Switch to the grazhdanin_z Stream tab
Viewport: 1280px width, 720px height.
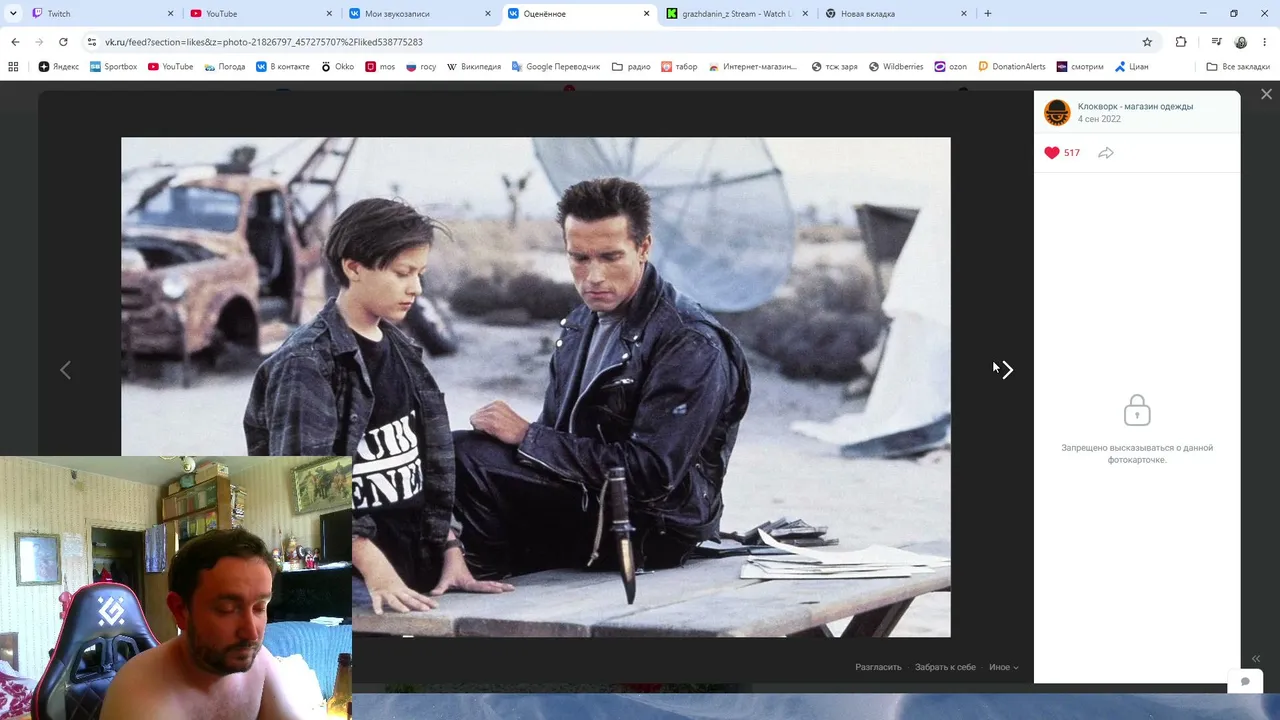735,14
